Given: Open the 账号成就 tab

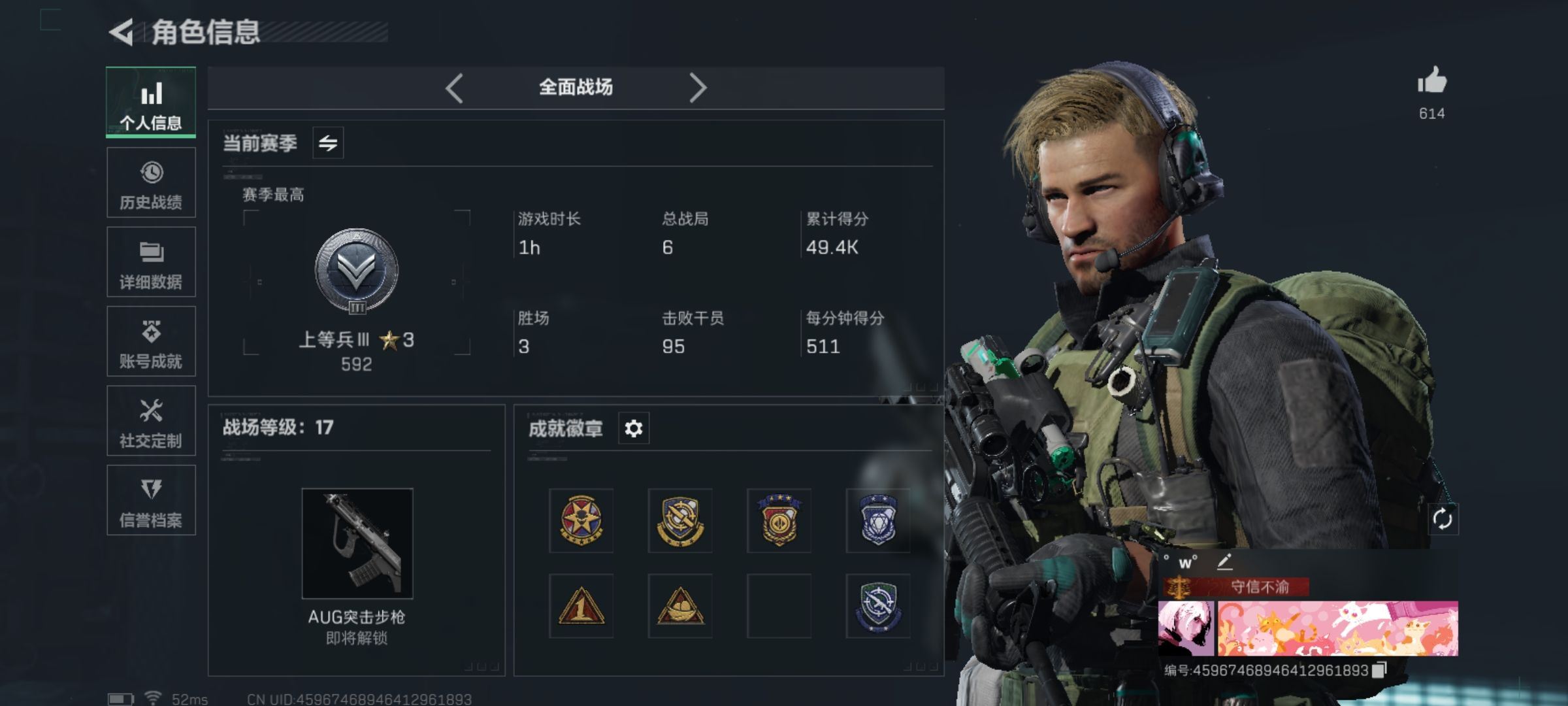Looking at the screenshot, I should click(151, 341).
